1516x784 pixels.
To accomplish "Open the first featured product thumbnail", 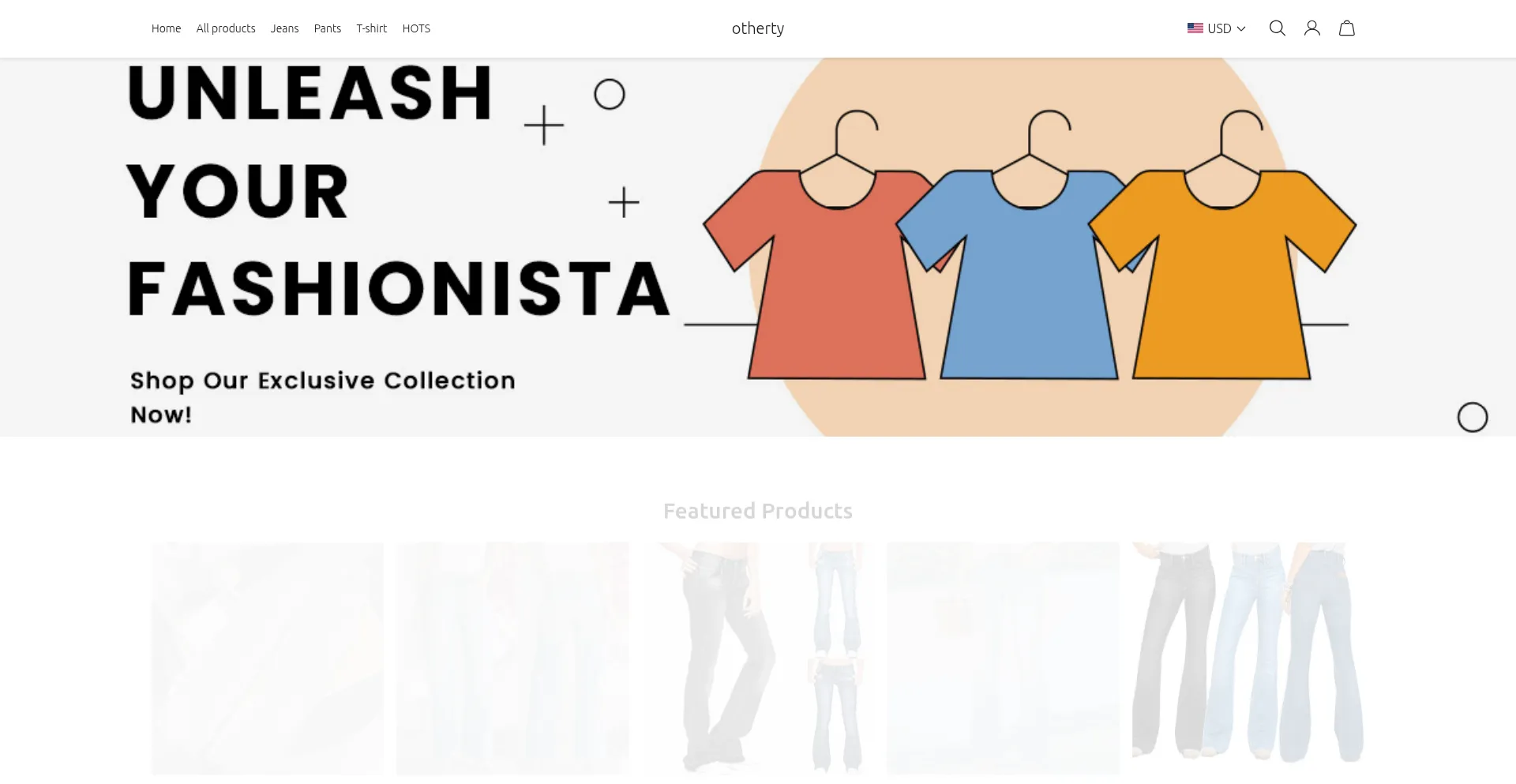I will tap(268, 658).
